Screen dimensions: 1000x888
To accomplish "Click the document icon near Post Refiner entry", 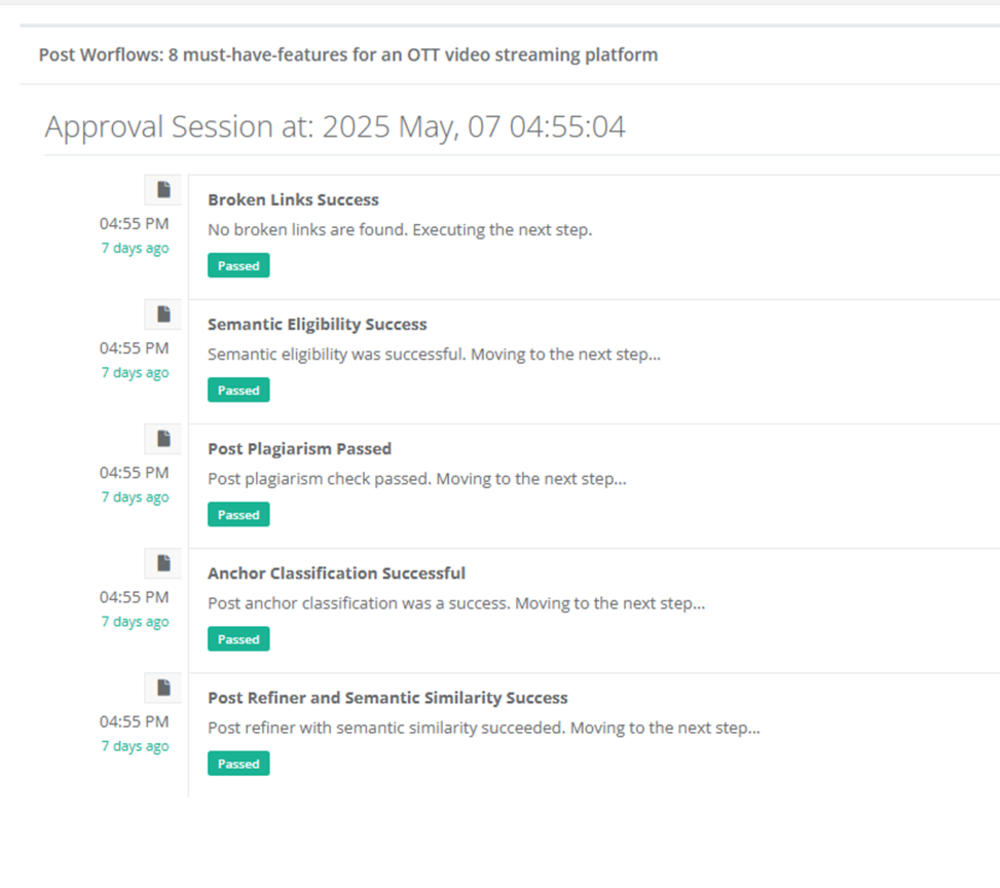I will pyautogui.click(x=163, y=687).
